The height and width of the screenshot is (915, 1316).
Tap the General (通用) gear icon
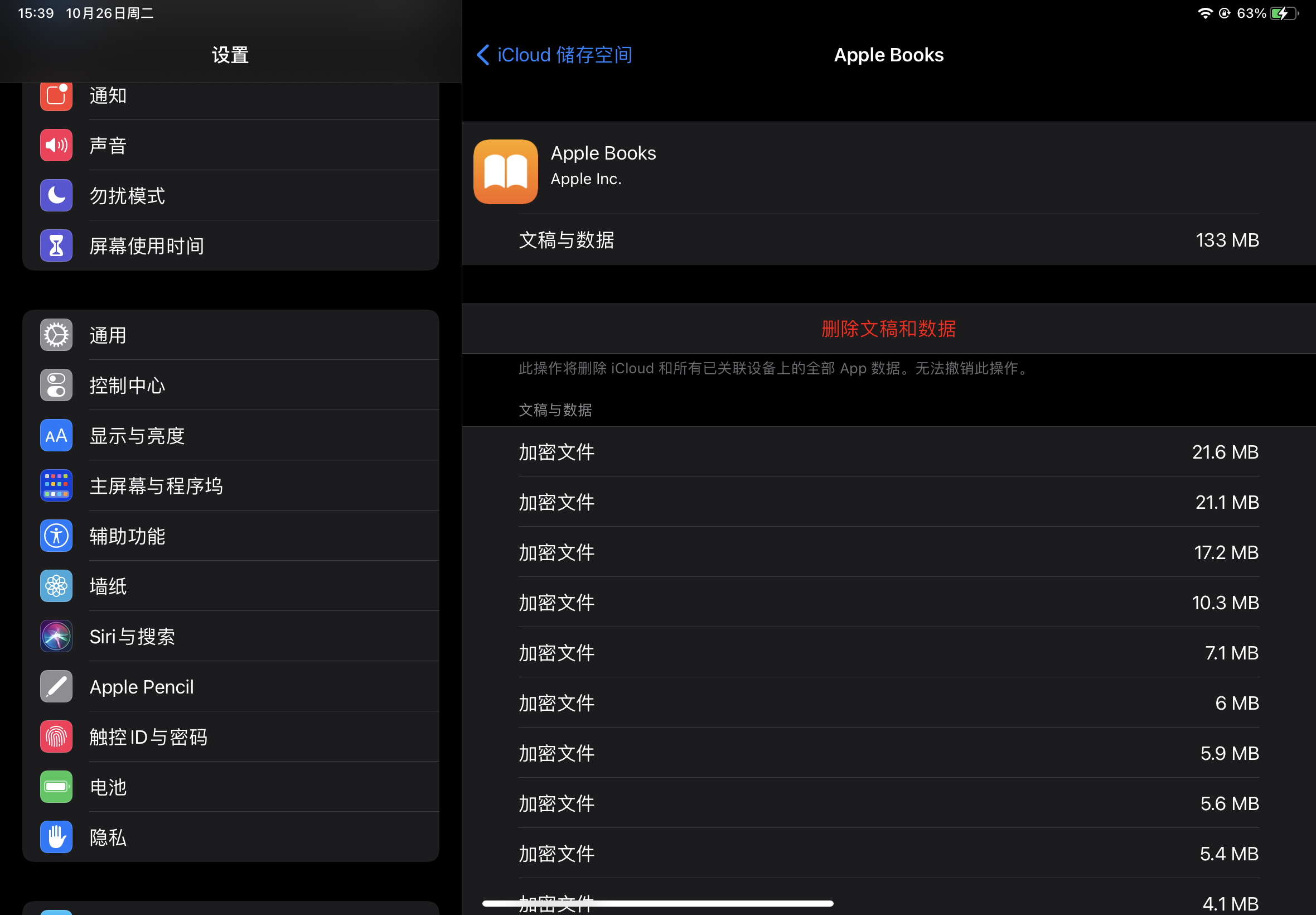pyautogui.click(x=56, y=335)
